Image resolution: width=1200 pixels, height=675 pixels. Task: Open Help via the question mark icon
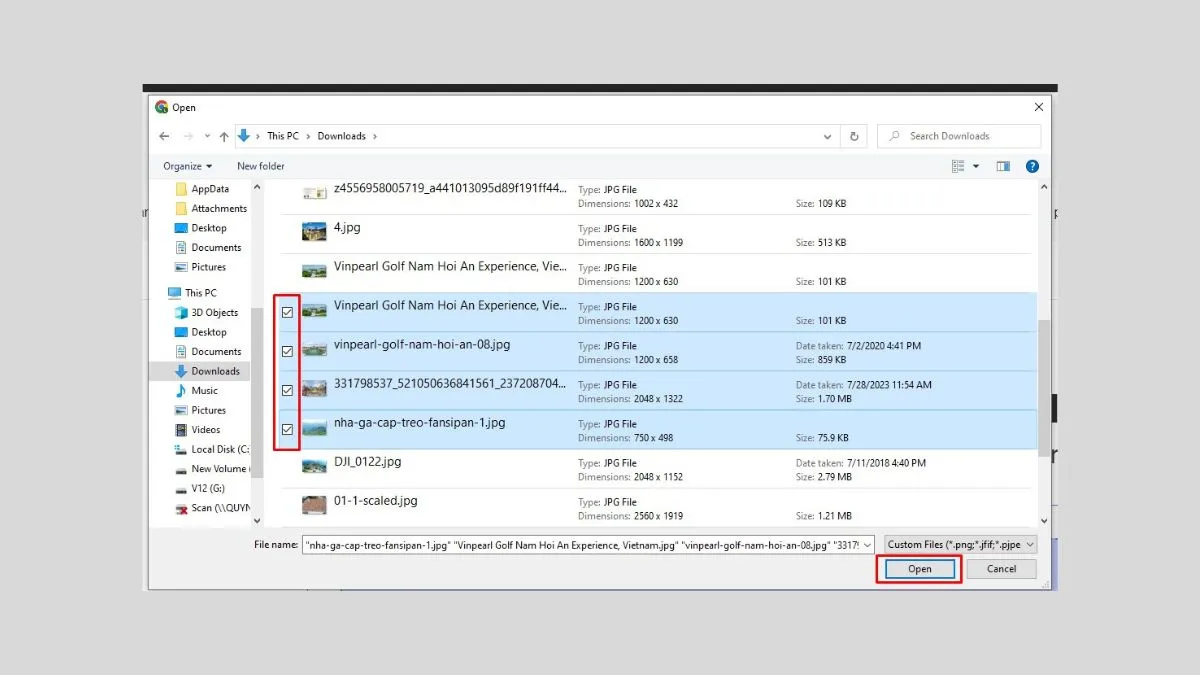(1032, 166)
